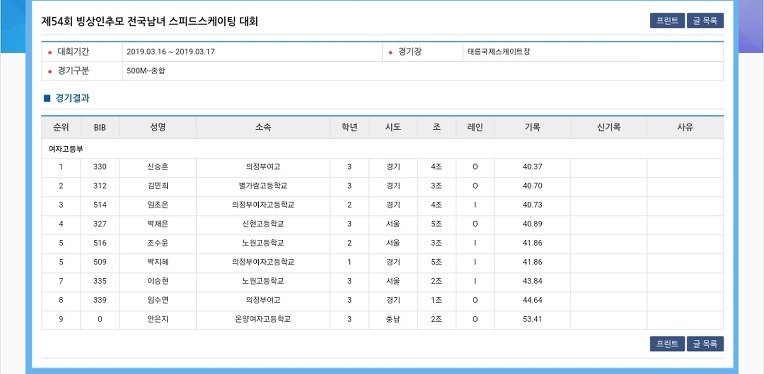Click the bottom 프린트 button

[x=667, y=344]
